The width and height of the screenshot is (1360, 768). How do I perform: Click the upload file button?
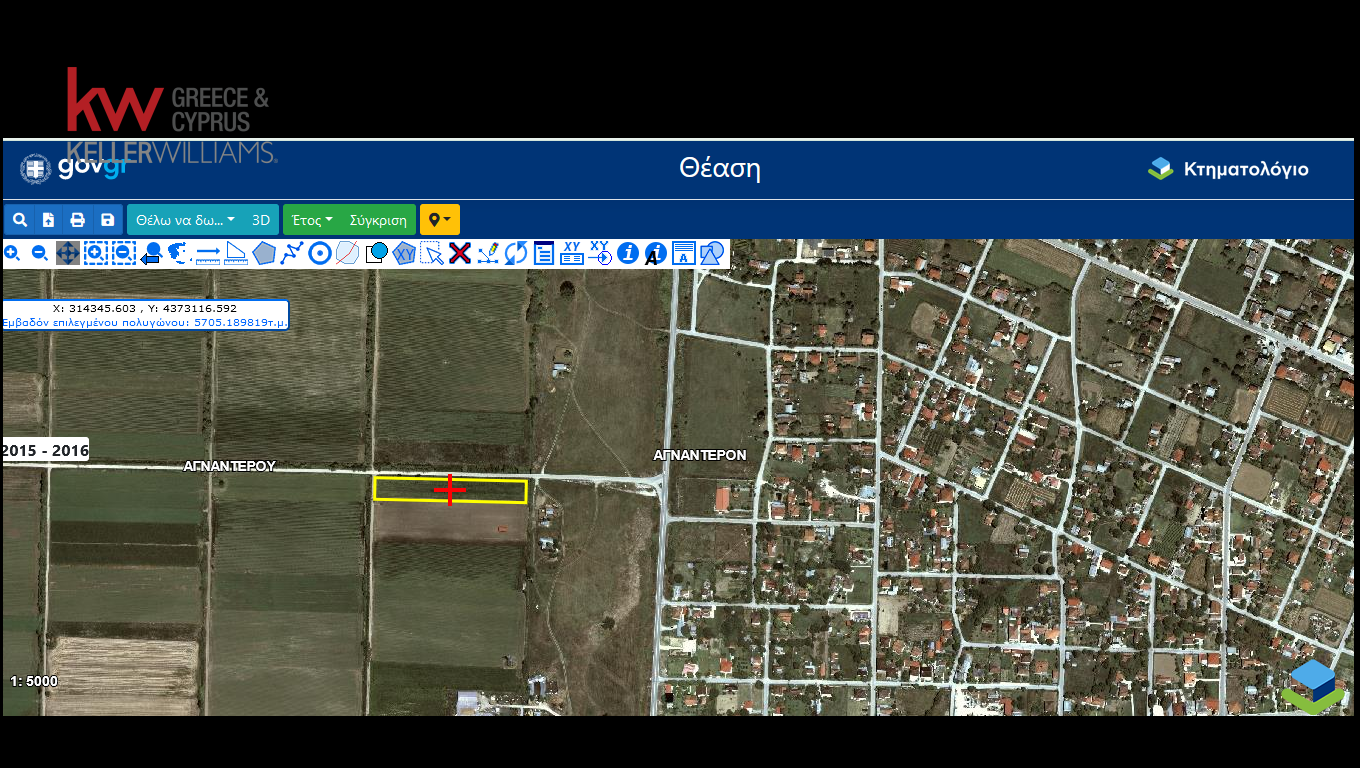[x=49, y=220]
